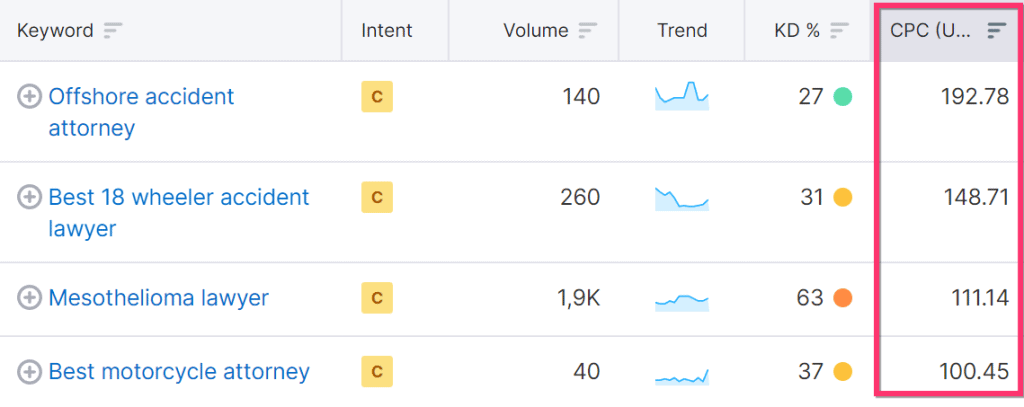Screen dimensions: 1024x407
Task: Sort by Volume column icon
Action: tap(588, 31)
